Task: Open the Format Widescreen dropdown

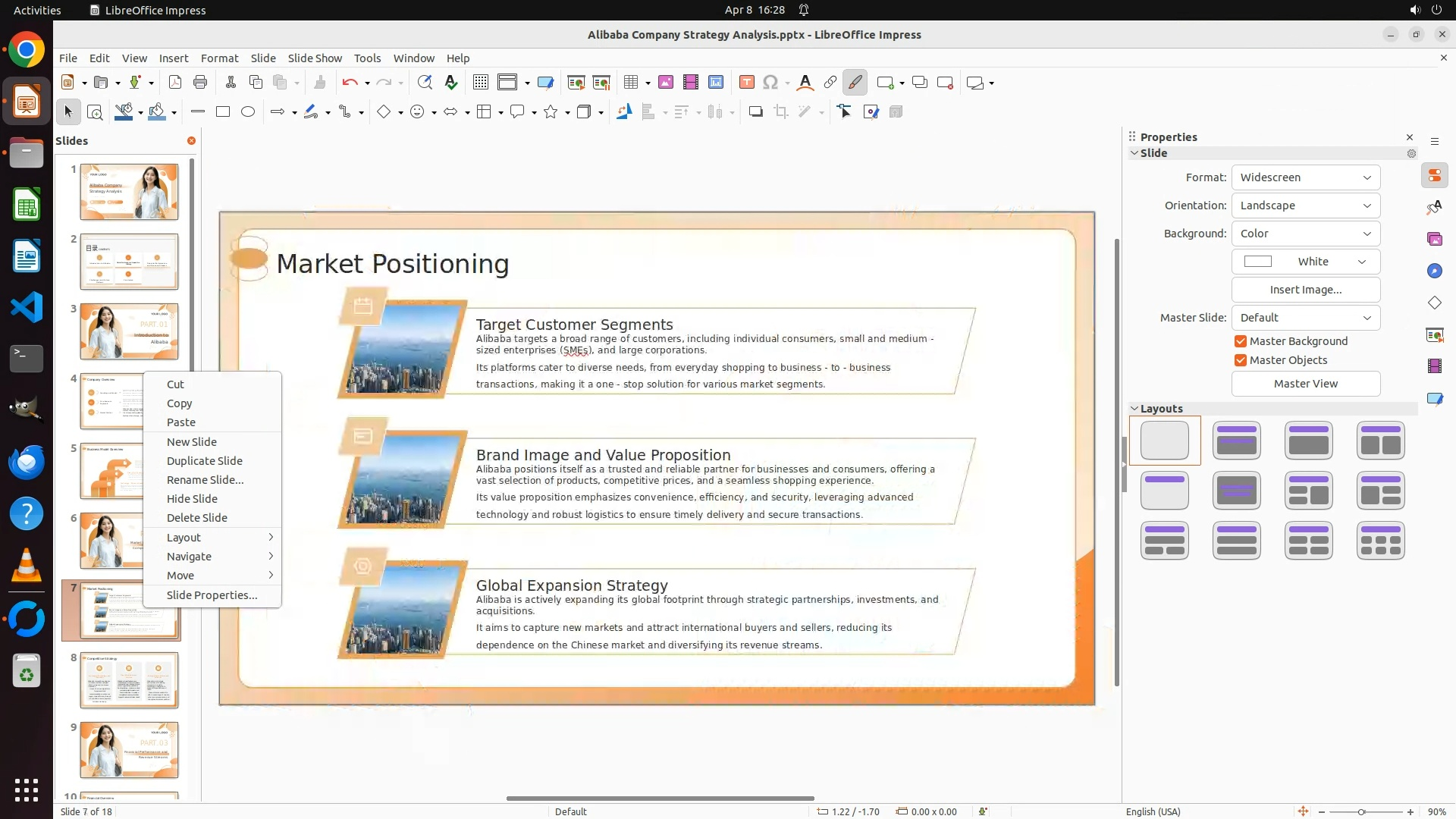Action: (x=1305, y=177)
